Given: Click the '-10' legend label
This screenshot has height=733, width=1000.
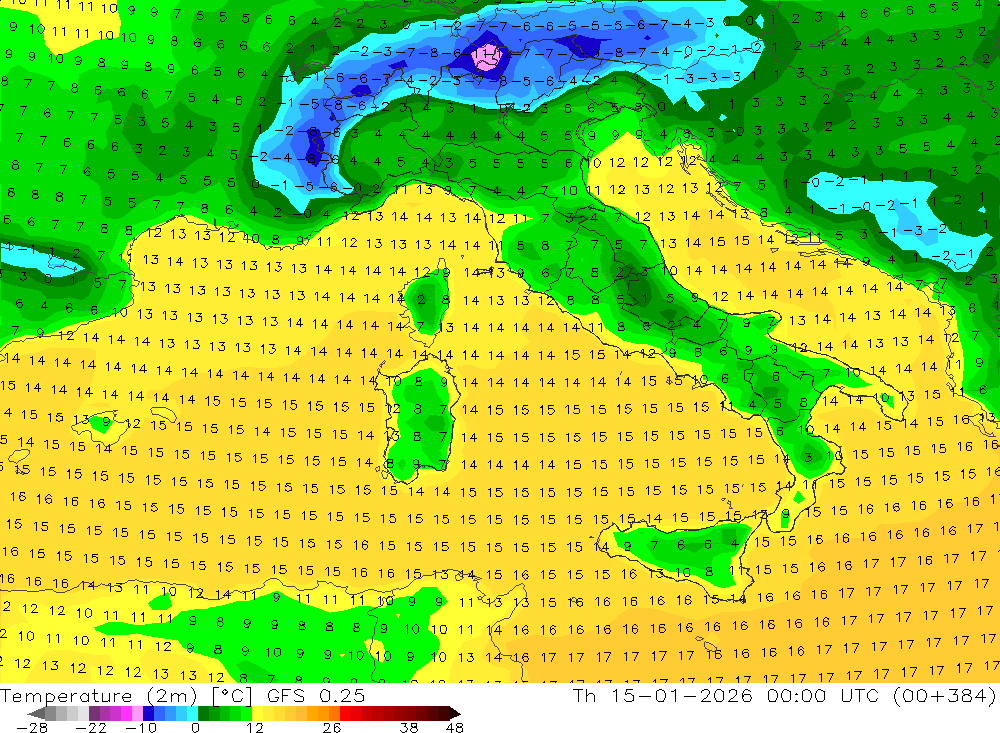Looking at the screenshot, I should (140, 727).
